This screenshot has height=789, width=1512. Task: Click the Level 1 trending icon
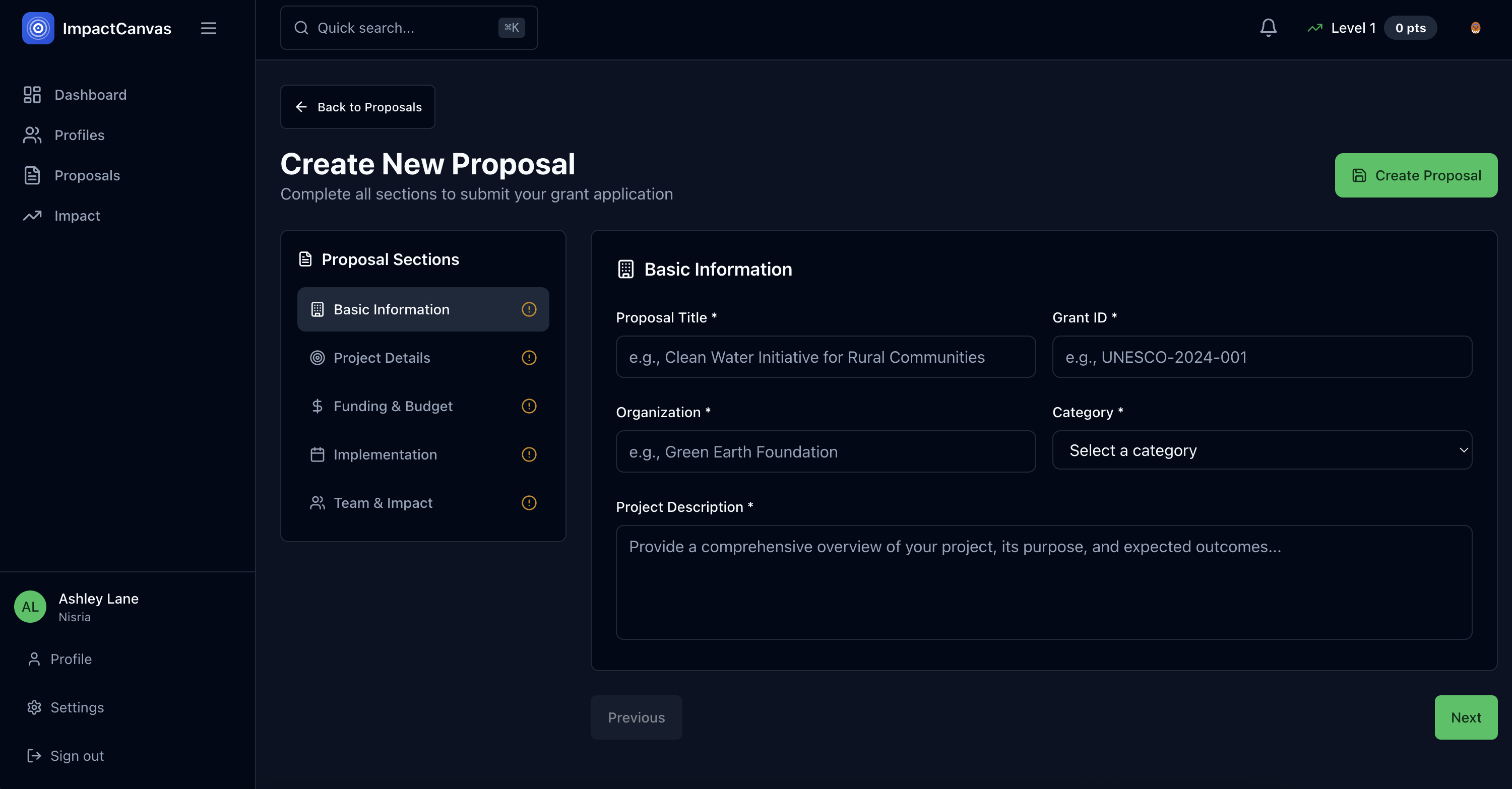point(1315,28)
